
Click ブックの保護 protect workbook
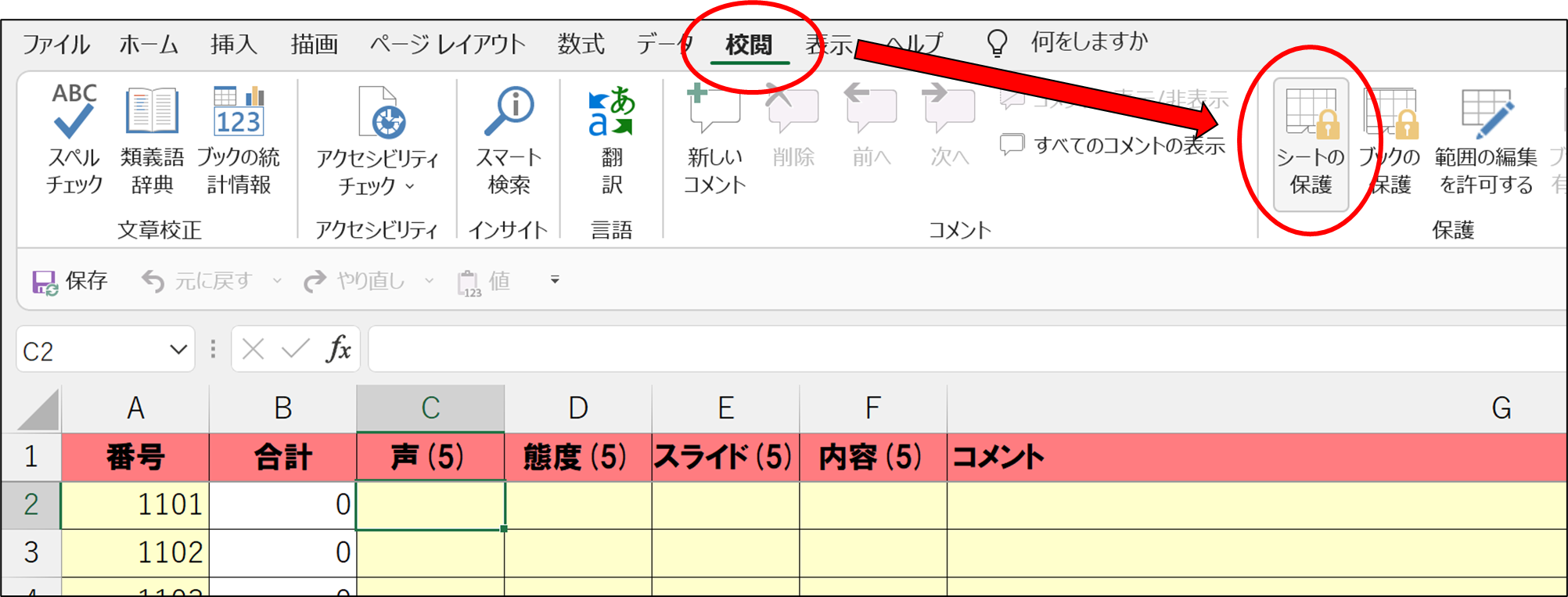point(1390,141)
